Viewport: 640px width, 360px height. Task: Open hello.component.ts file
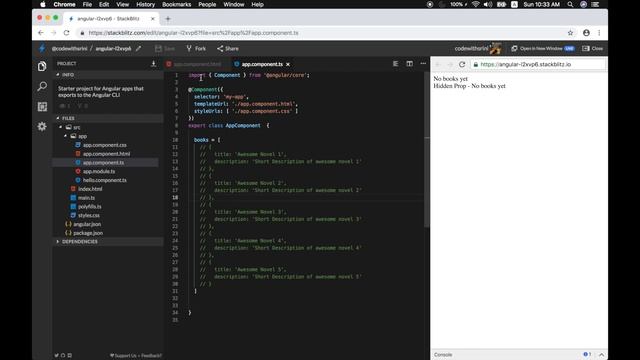(x=104, y=180)
